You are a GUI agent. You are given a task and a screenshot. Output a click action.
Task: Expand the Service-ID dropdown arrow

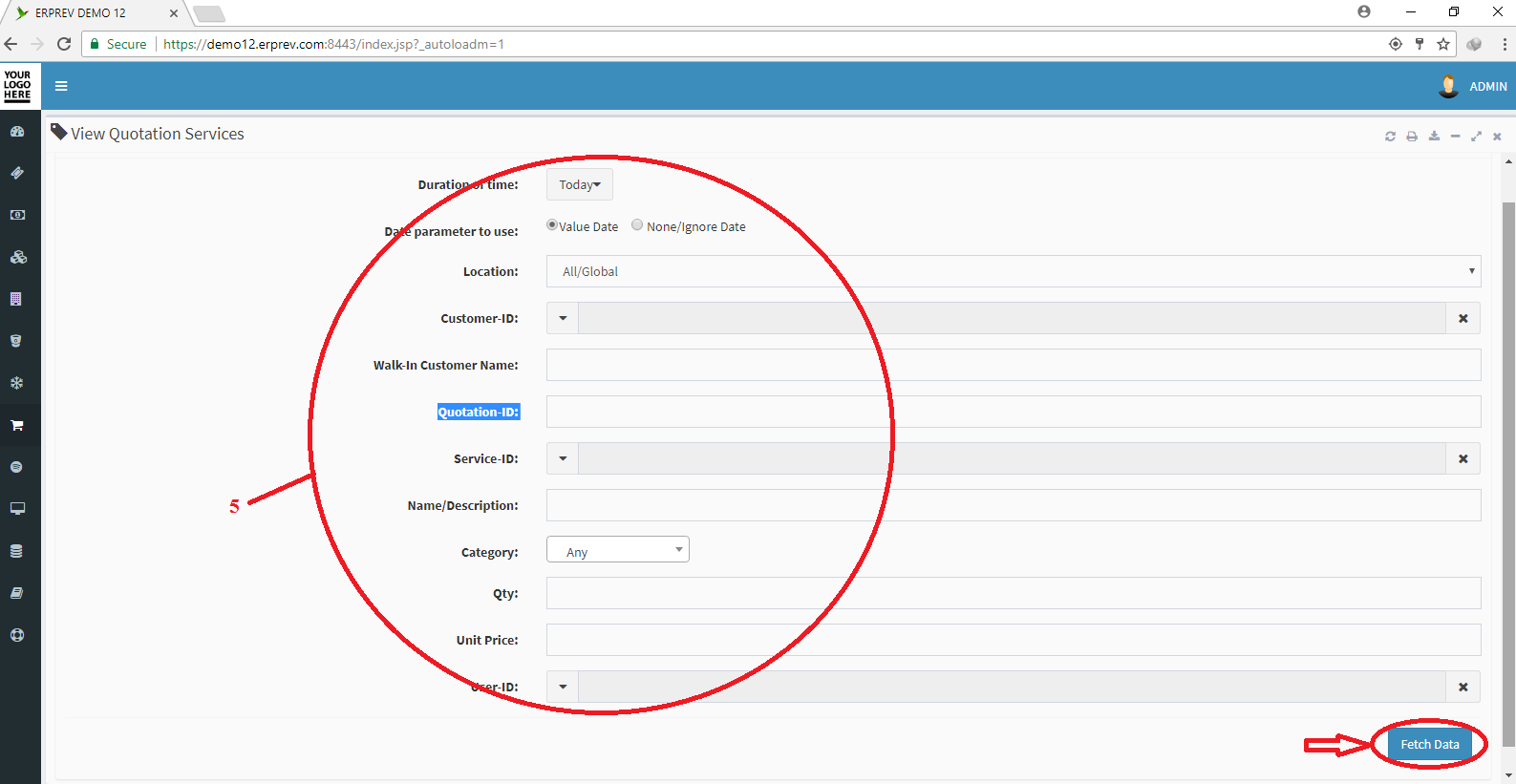pos(563,458)
